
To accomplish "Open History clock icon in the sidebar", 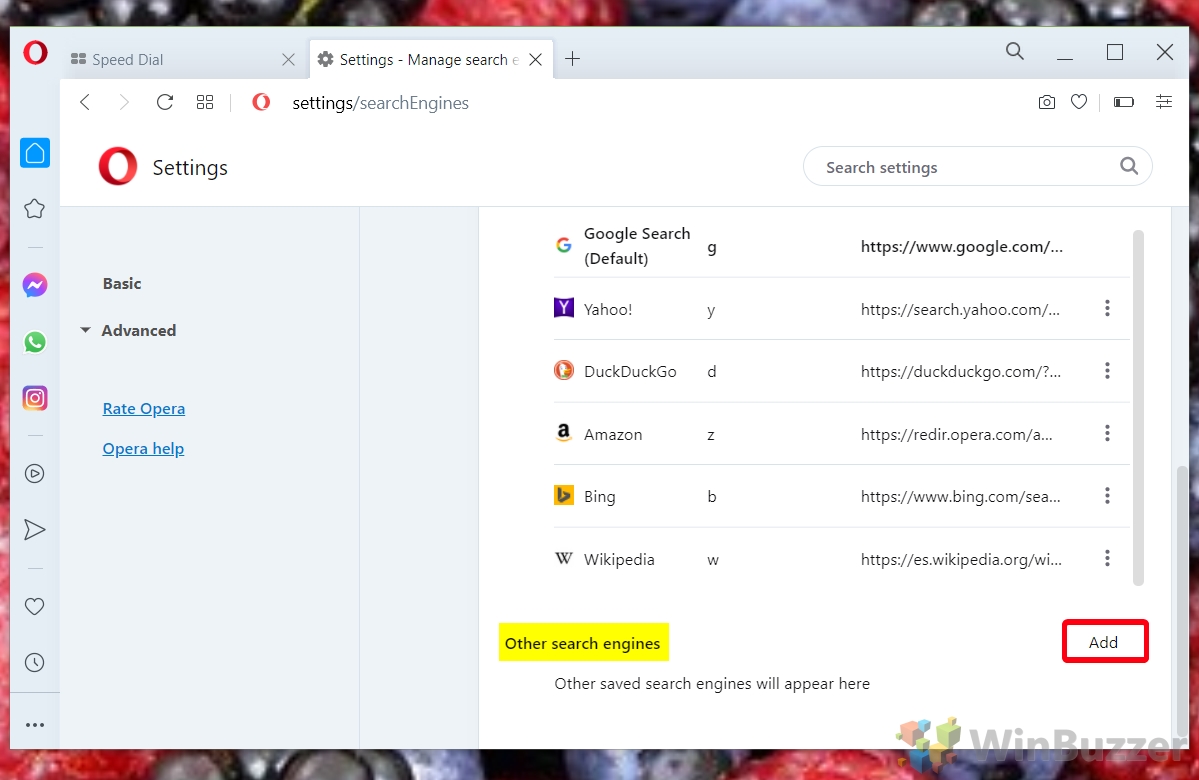I will click(x=34, y=662).
